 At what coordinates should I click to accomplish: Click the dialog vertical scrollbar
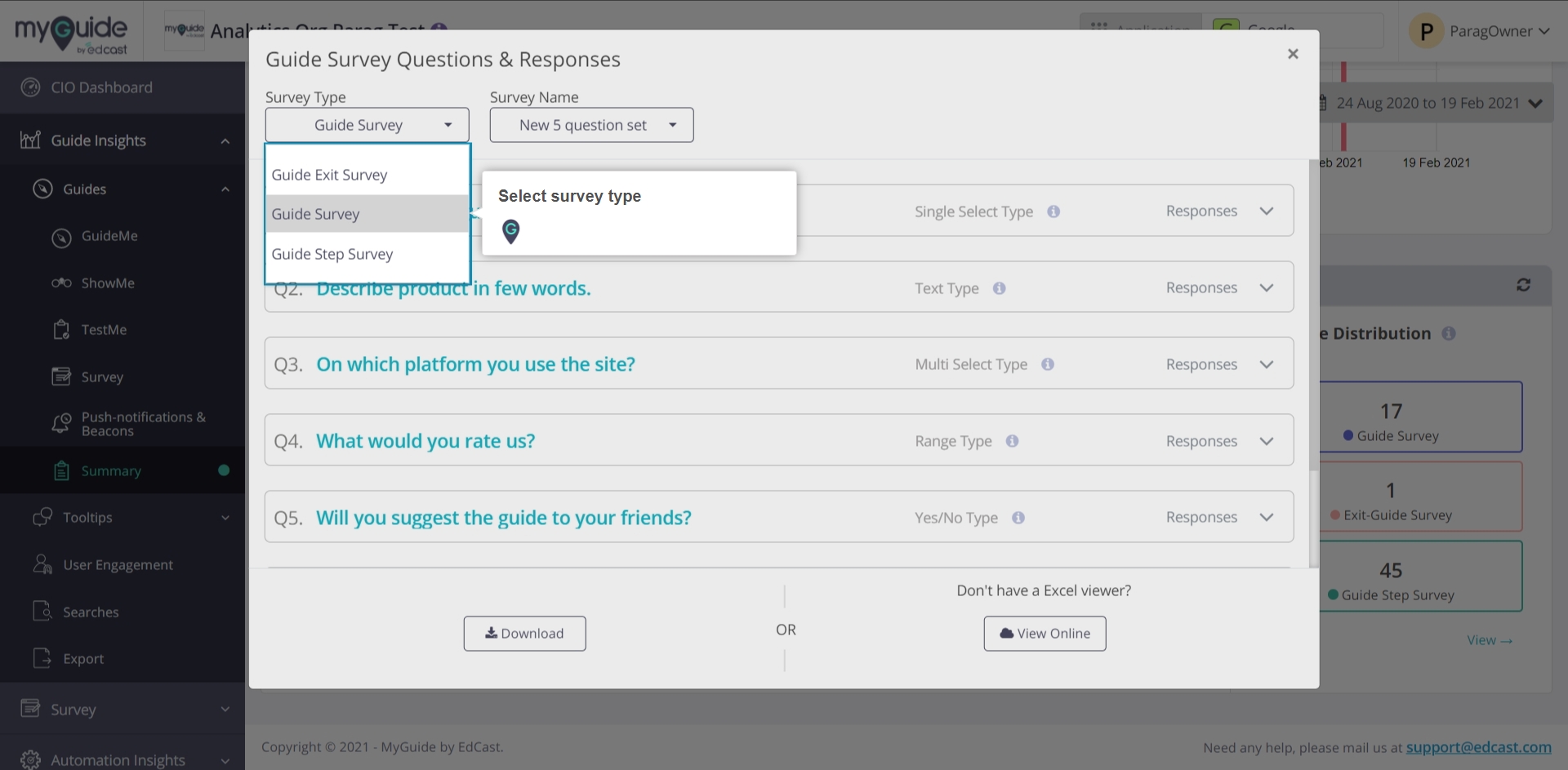coord(1314,314)
